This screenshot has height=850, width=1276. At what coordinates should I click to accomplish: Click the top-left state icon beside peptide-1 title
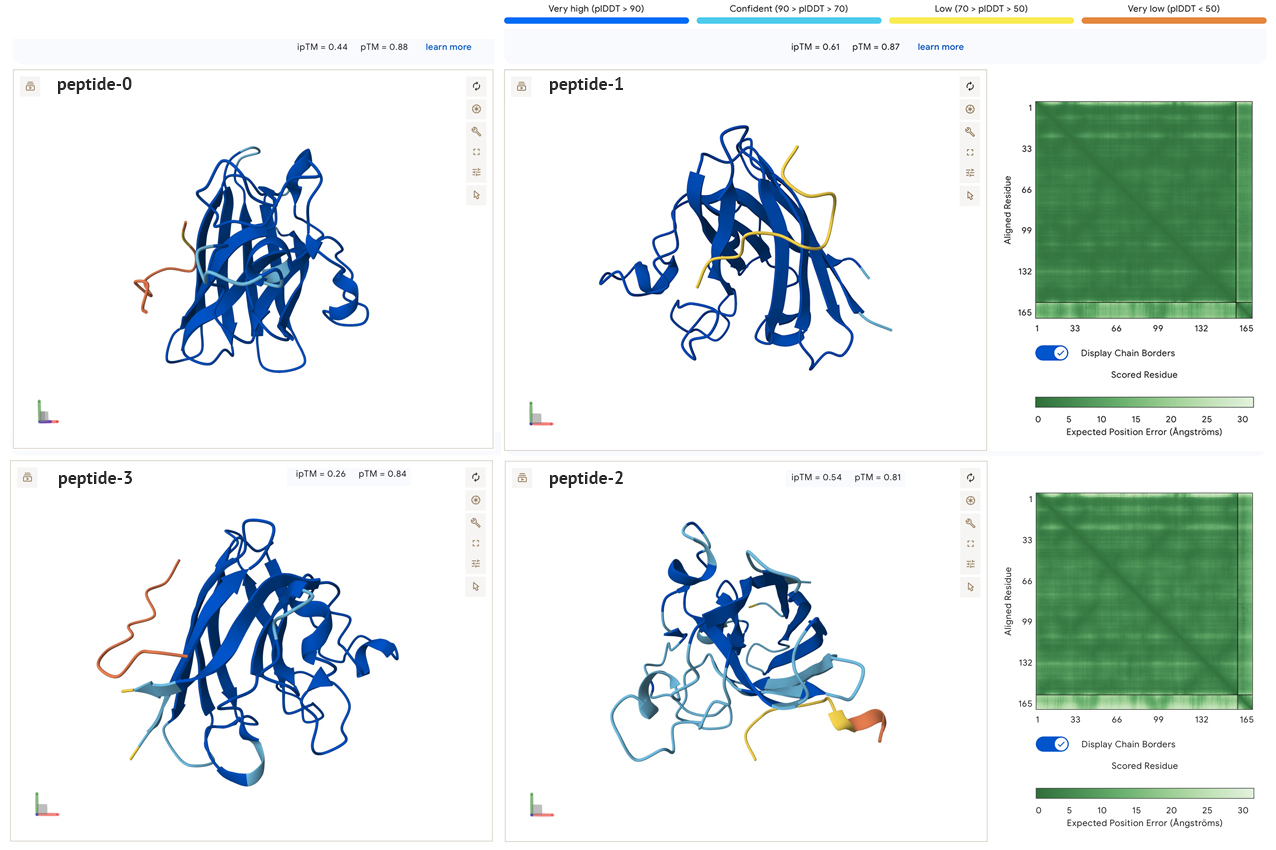[521, 87]
